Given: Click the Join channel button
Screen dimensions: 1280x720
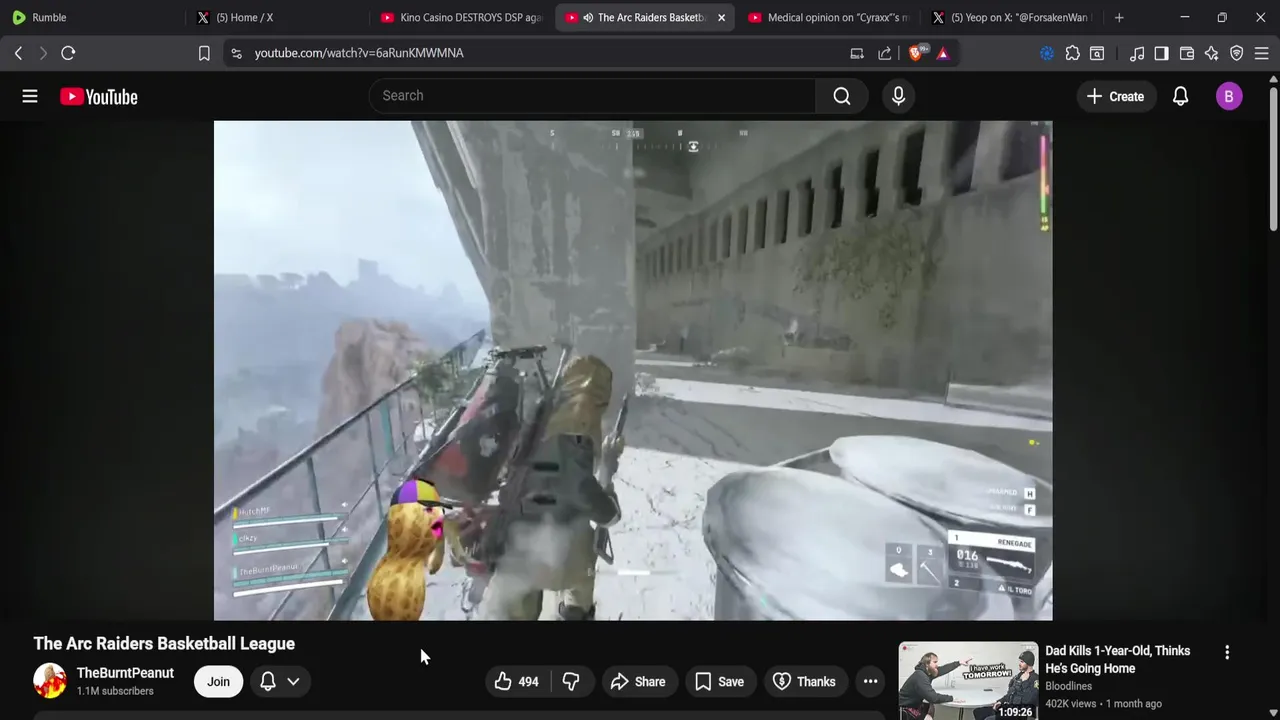Looking at the screenshot, I should pos(218,682).
